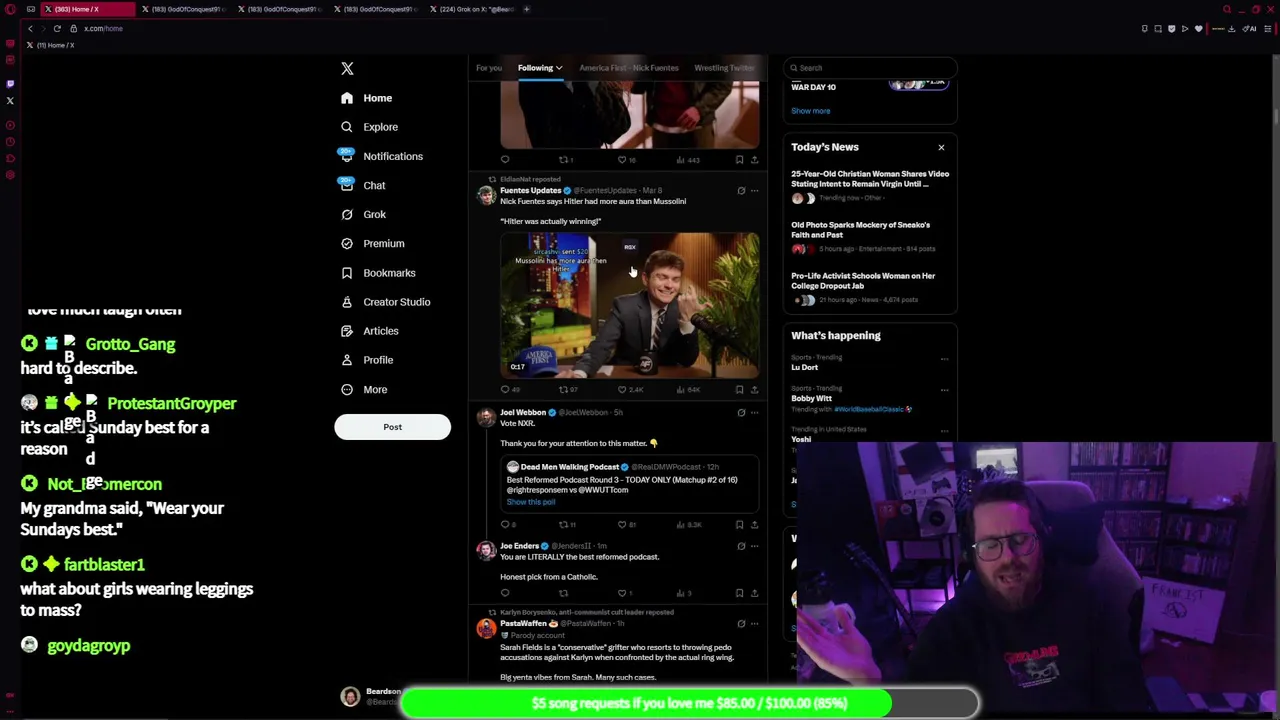The height and width of the screenshot is (720, 1280).
Task: Open Explore from the sidebar
Action: pos(369,127)
